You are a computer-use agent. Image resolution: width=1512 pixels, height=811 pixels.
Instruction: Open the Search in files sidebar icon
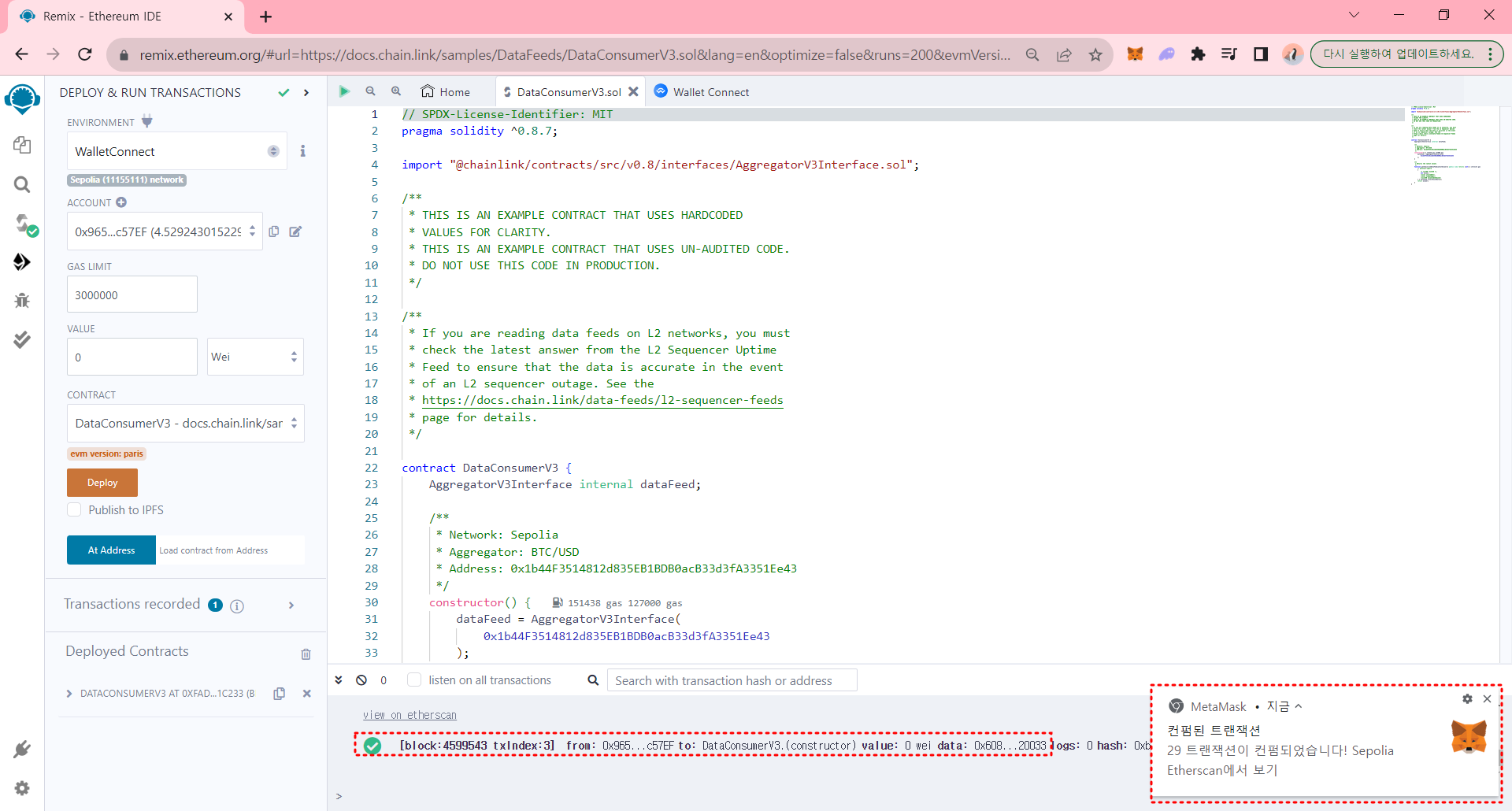pos(22,184)
